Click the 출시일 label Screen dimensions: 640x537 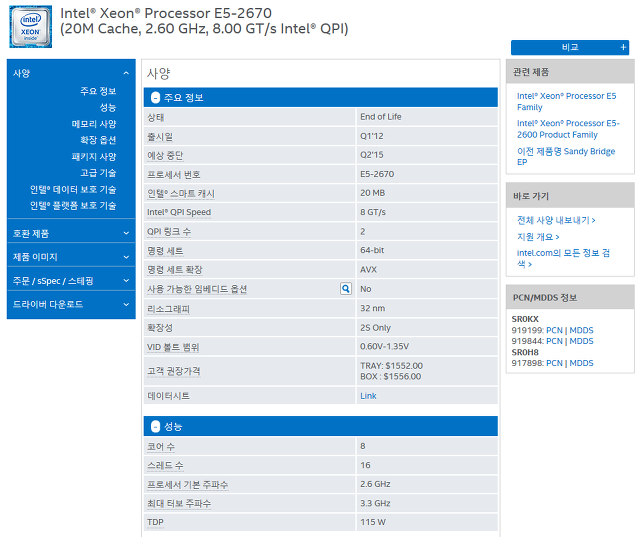[x=160, y=137]
